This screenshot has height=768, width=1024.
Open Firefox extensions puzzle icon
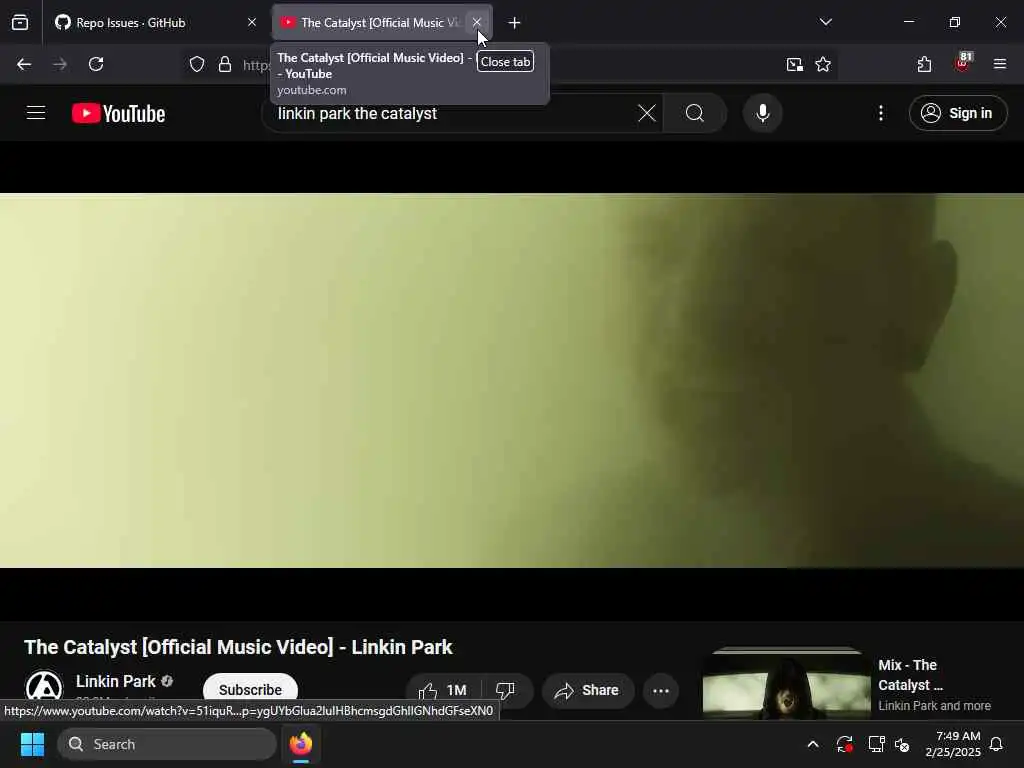click(x=924, y=64)
